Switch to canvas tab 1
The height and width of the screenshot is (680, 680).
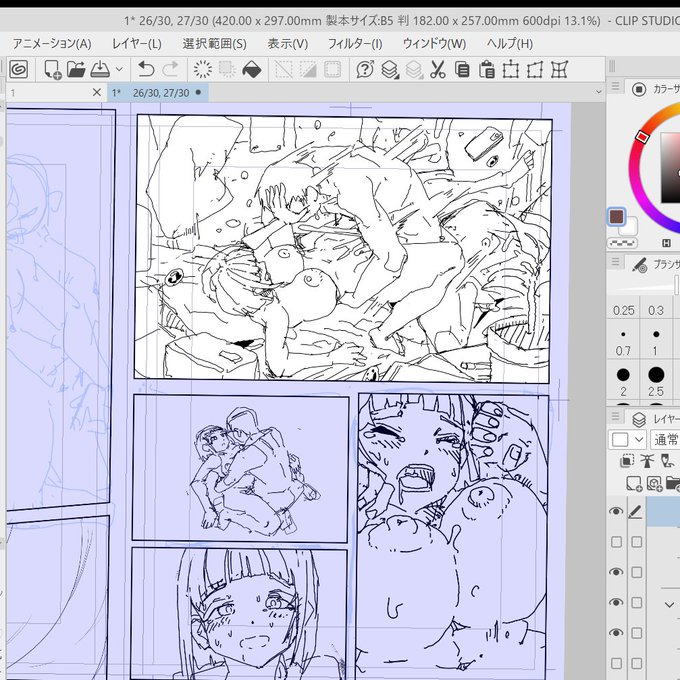pos(49,93)
